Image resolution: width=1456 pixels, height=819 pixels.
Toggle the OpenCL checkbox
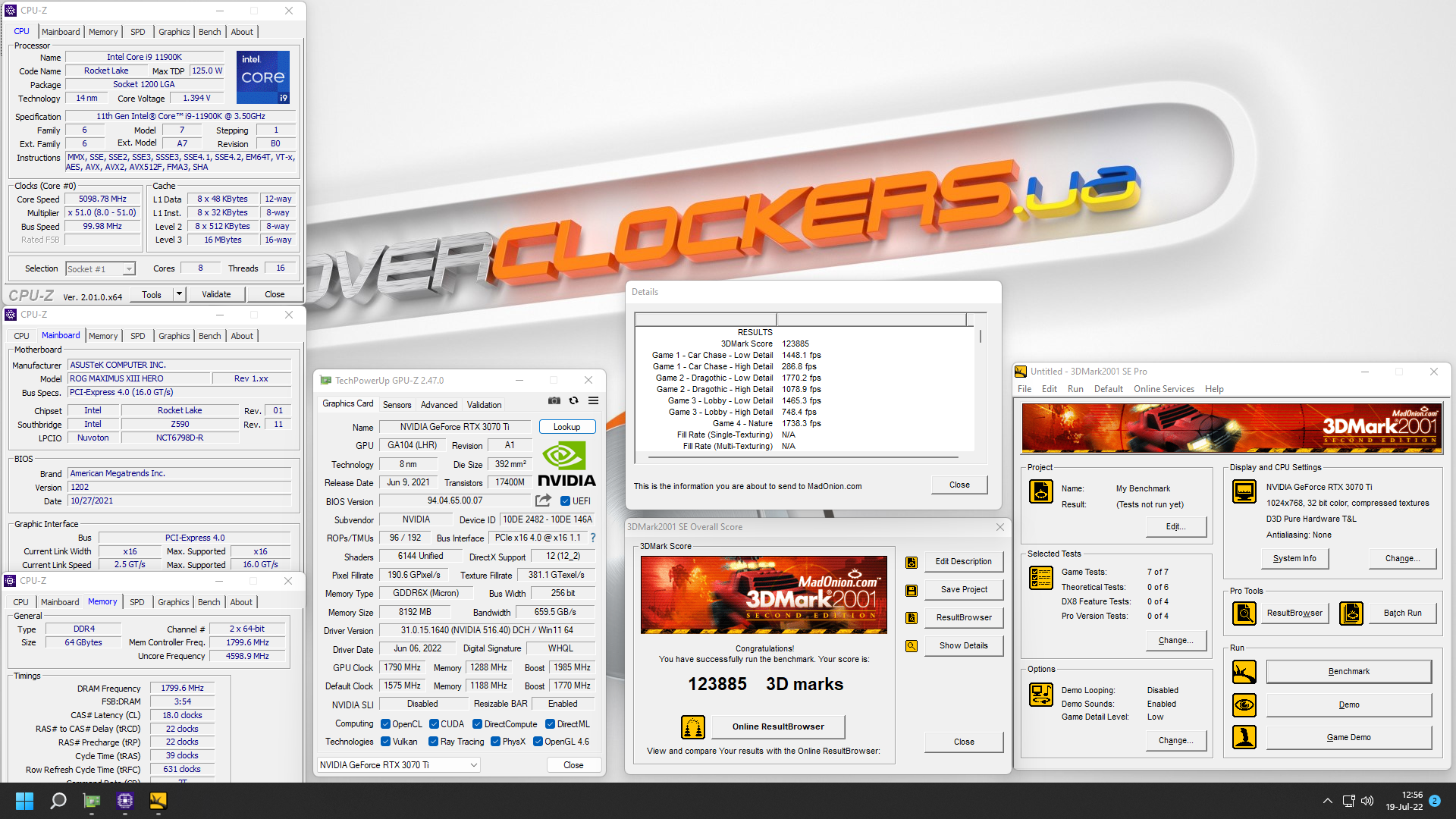[x=385, y=724]
